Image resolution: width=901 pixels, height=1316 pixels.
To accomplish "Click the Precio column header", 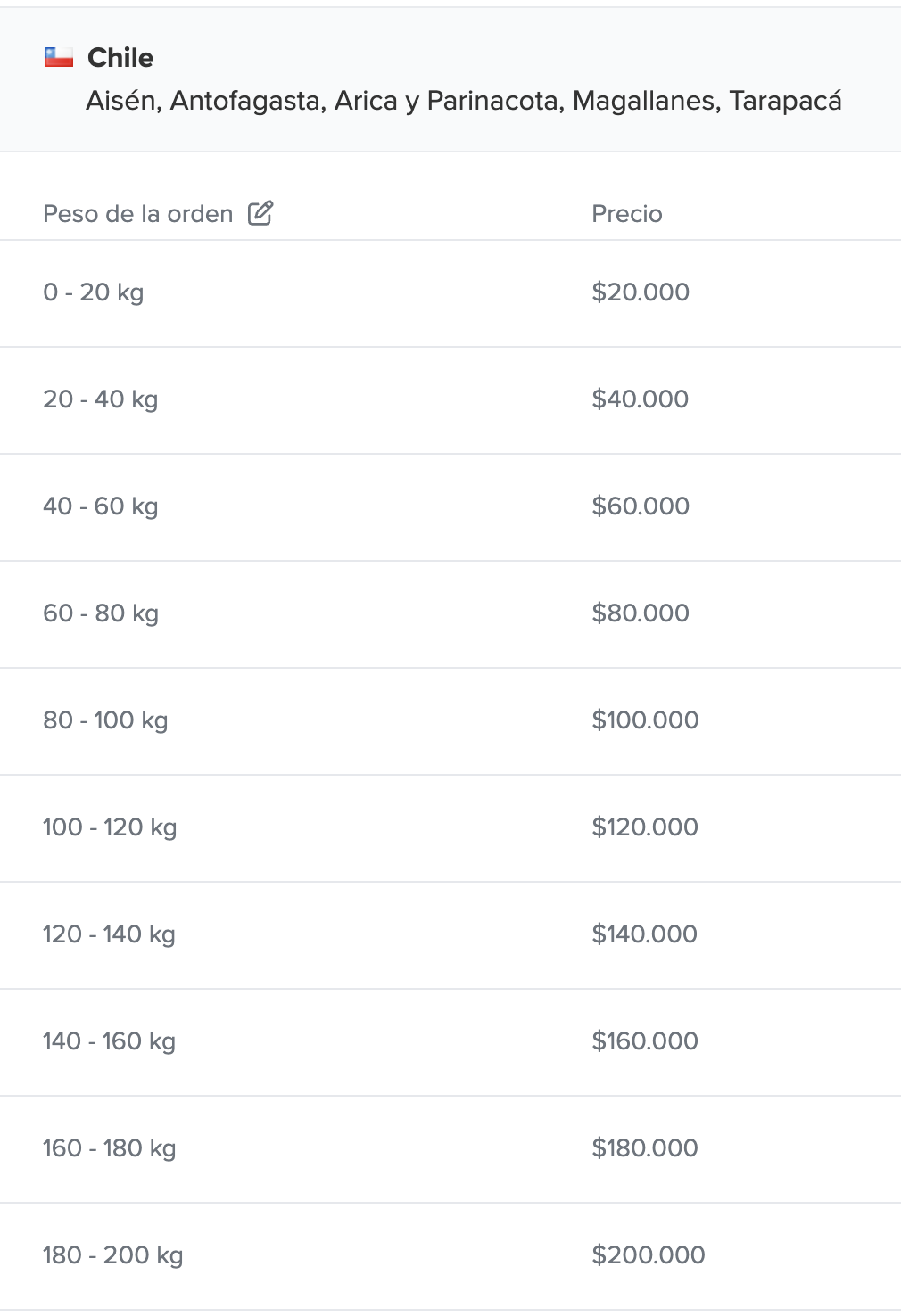I will point(627,214).
